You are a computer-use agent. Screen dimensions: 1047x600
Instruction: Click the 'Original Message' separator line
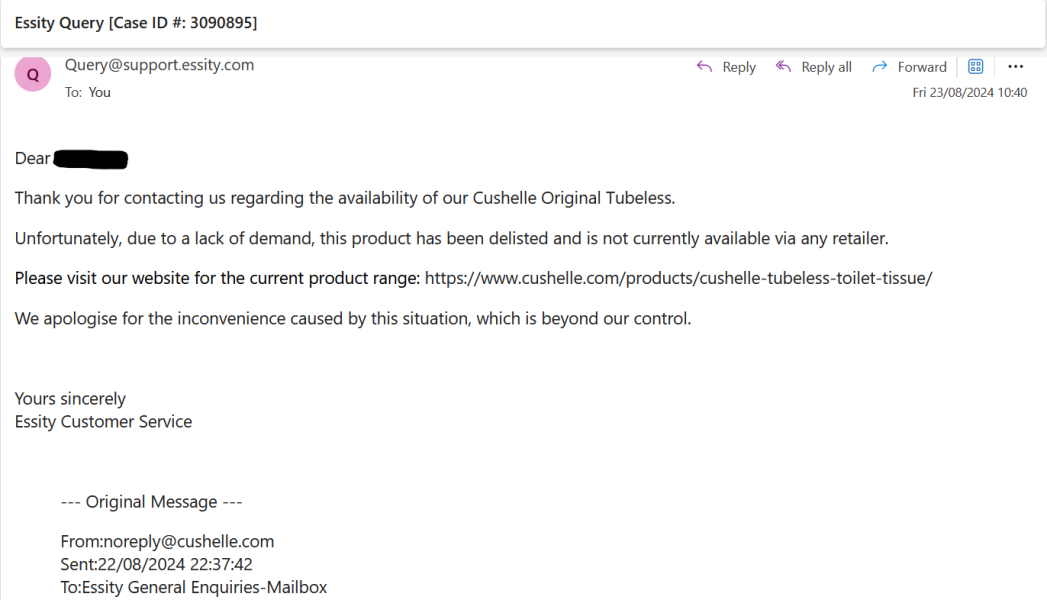click(151, 502)
